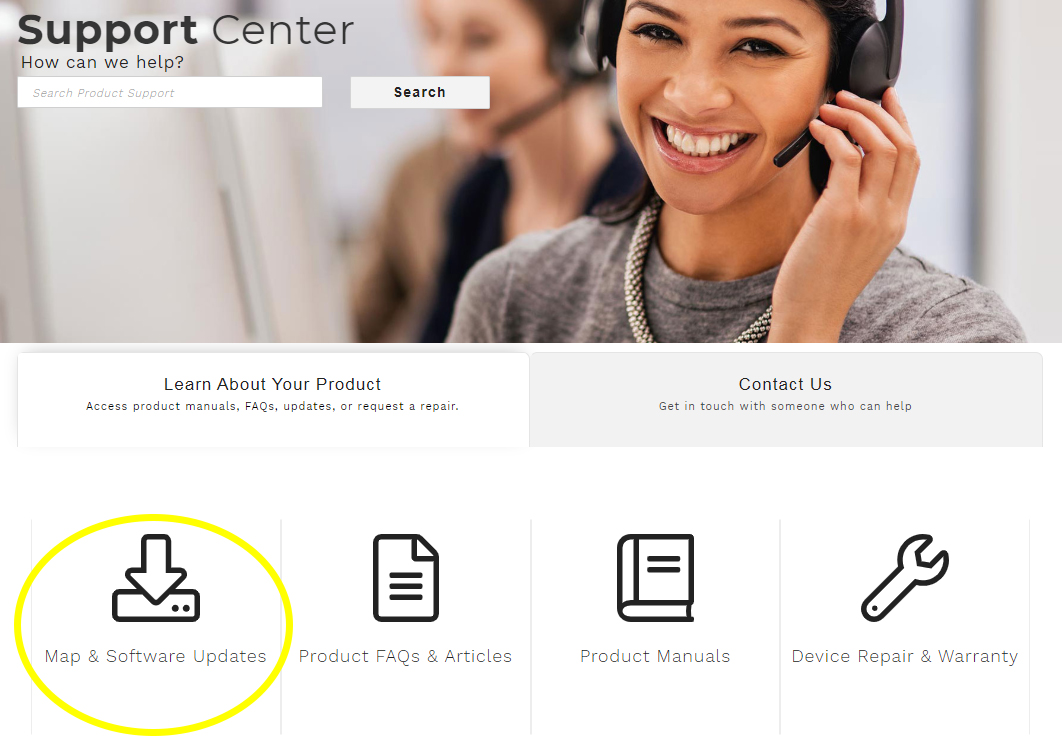Viewport: 1062px width, 755px height.
Task: Click the Learn About Your Product title text
Action: [x=272, y=384]
